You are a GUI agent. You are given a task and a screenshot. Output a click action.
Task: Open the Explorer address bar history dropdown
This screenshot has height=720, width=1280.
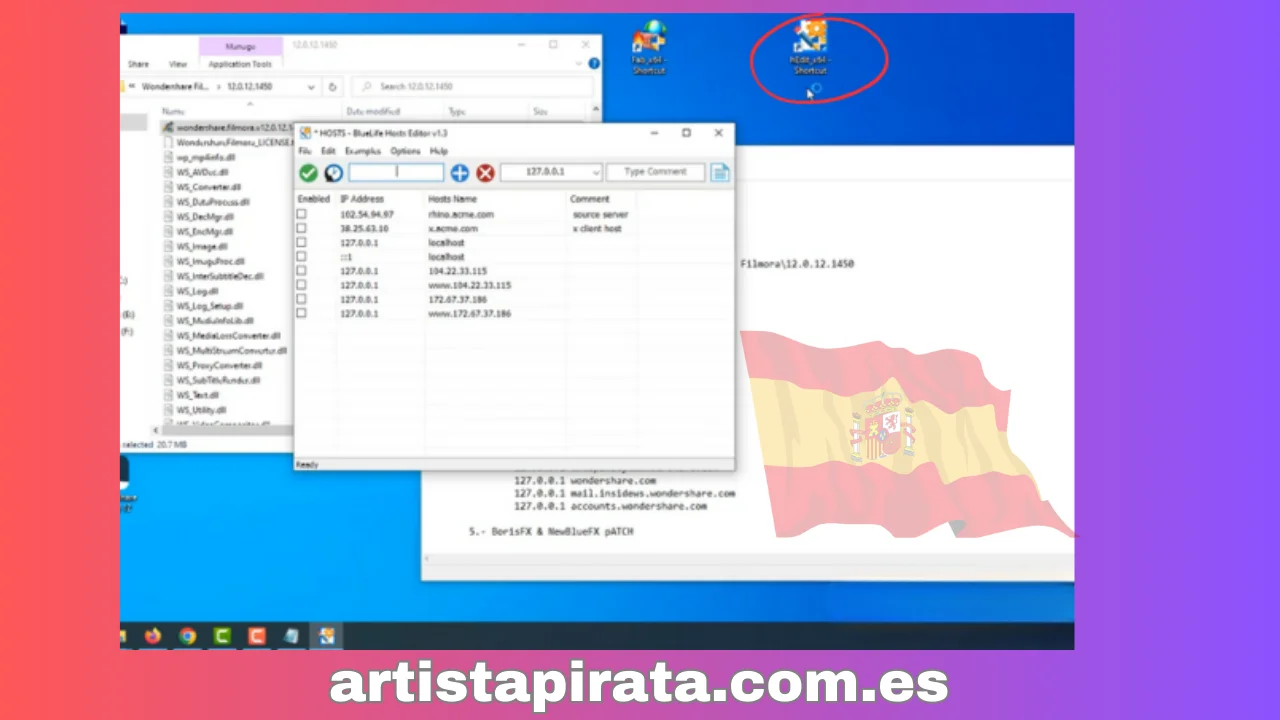click(x=312, y=87)
